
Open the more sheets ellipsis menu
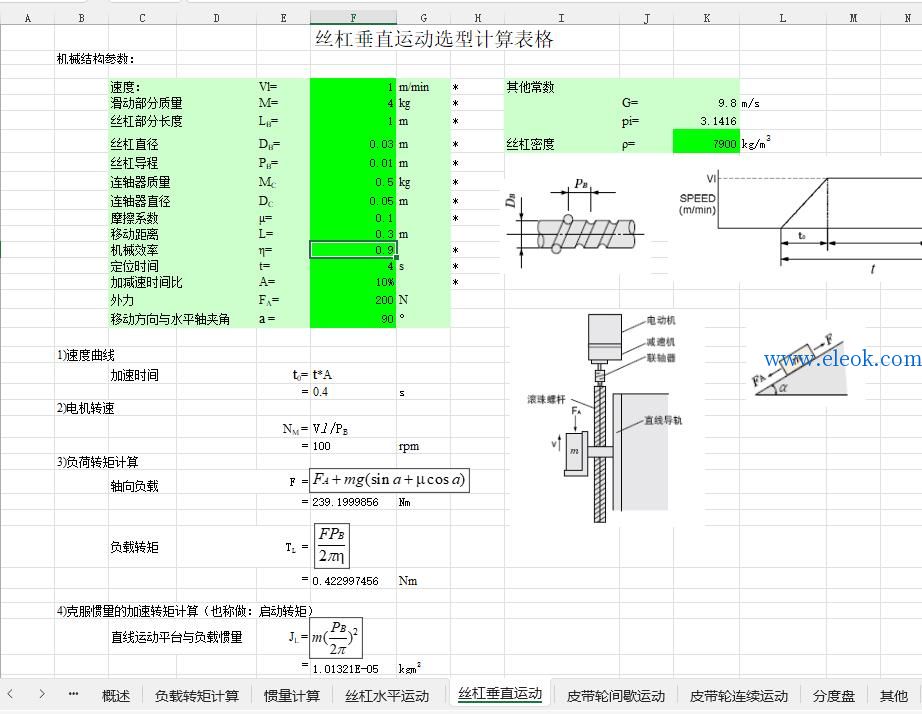(73, 695)
